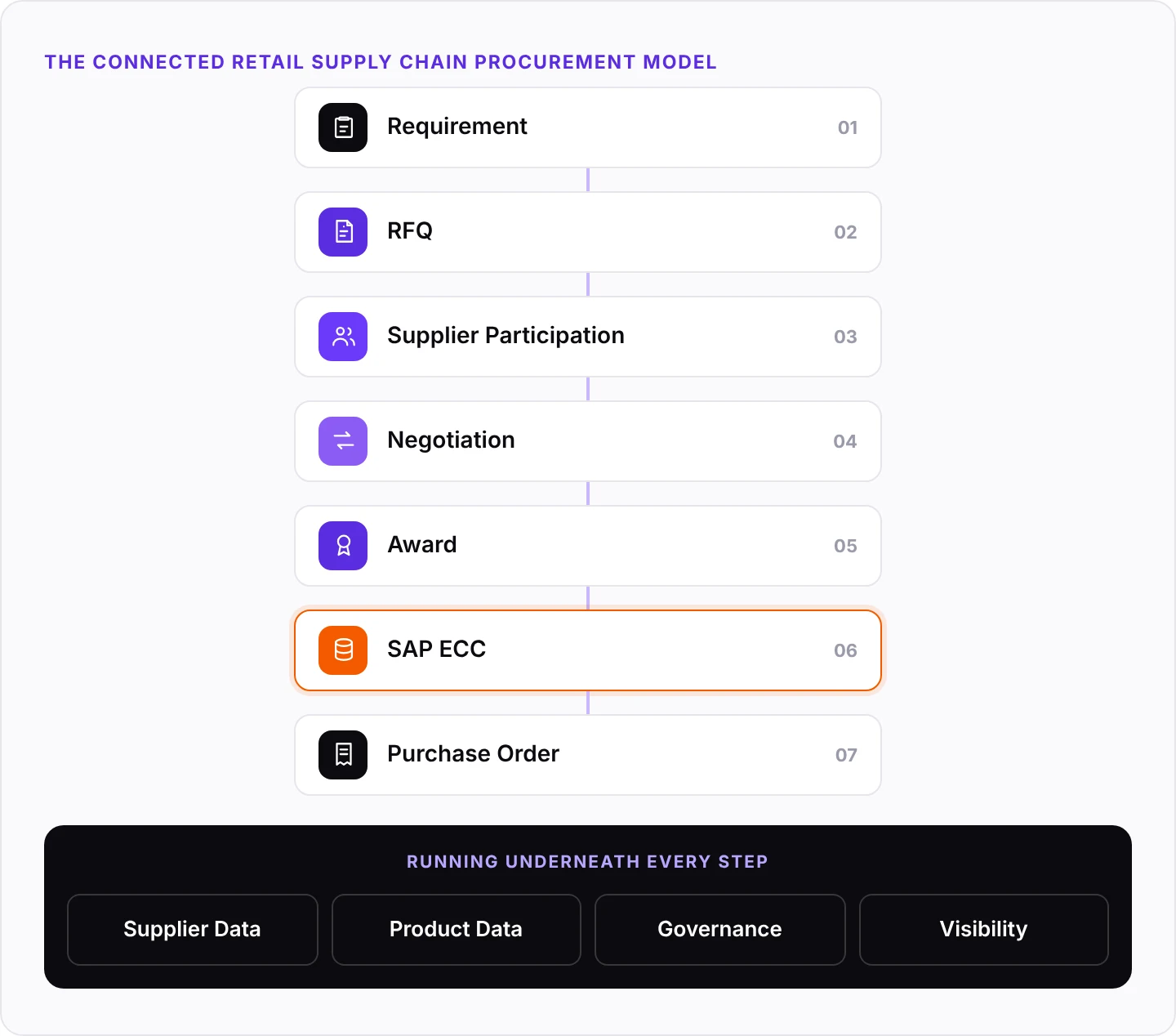Screen dimensions: 1176x1036
Task: Click the Purchase Order receipt icon
Action: [343, 755]
